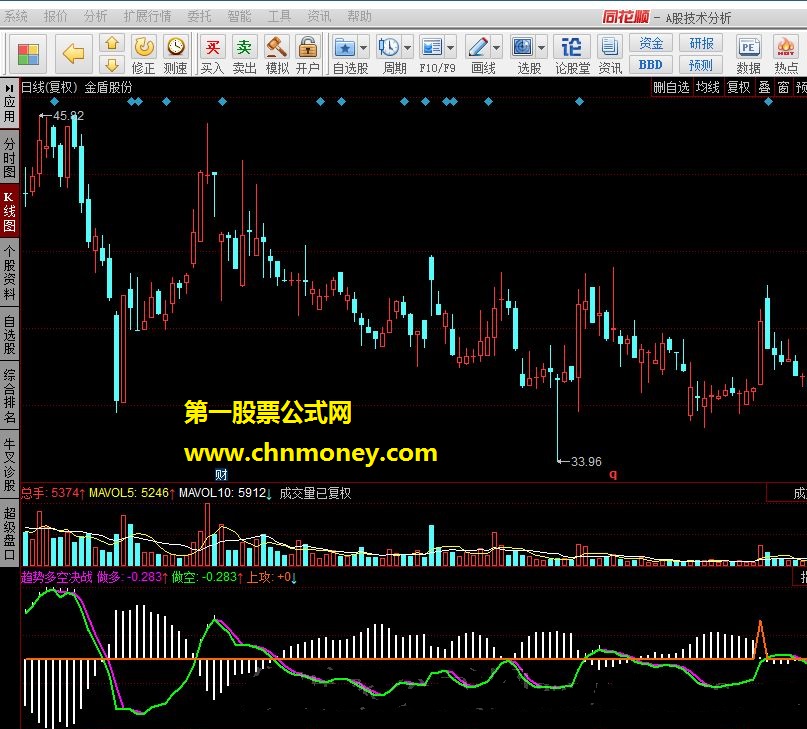Open the 扩展行情 menu

(147, 16)
